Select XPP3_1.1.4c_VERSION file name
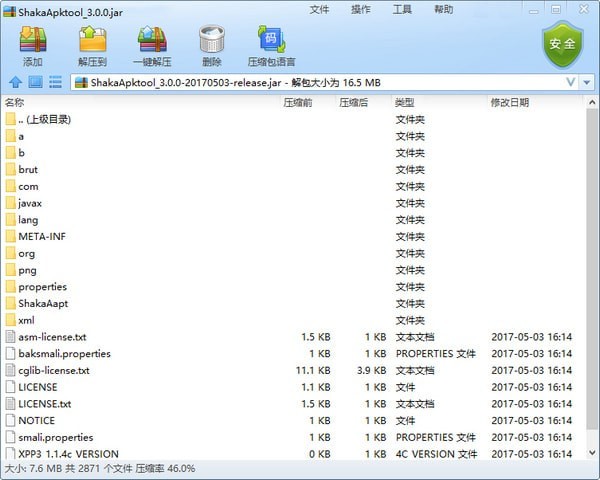Screen dimensions: 600x480 pos(68,454)
